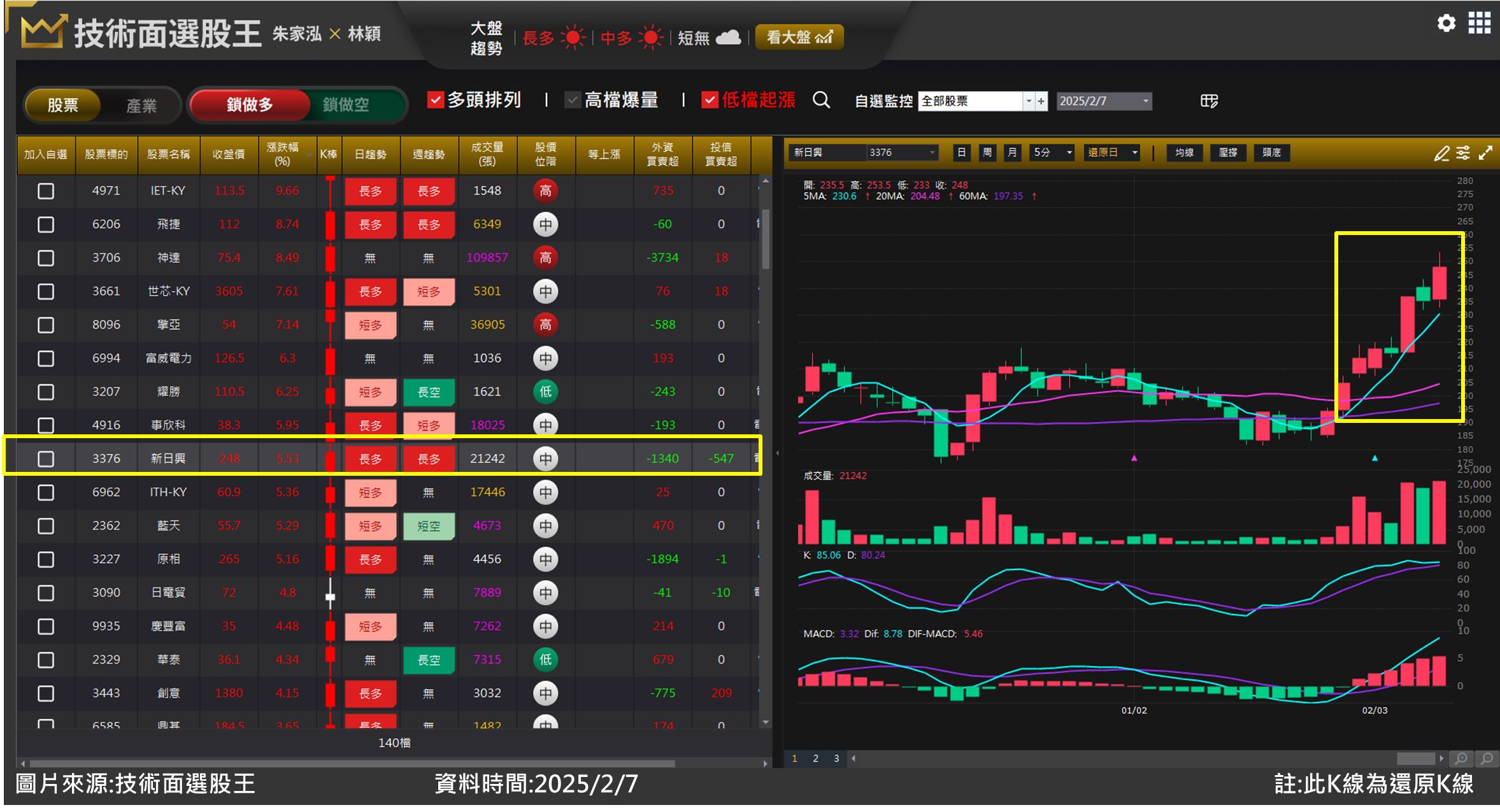Click the 高 position badge for 8096
This screenshot has width=1500, height=812.
click(x=546, y=325)
